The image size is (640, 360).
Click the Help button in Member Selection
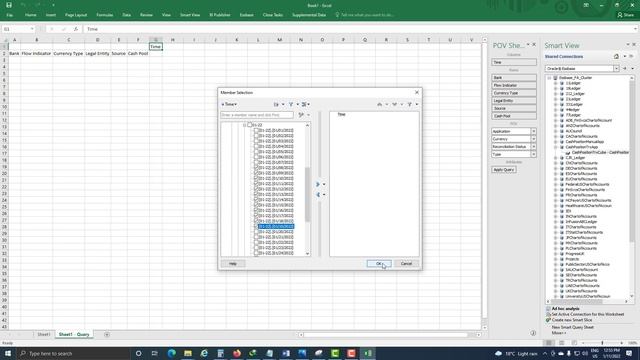point(233,264)
